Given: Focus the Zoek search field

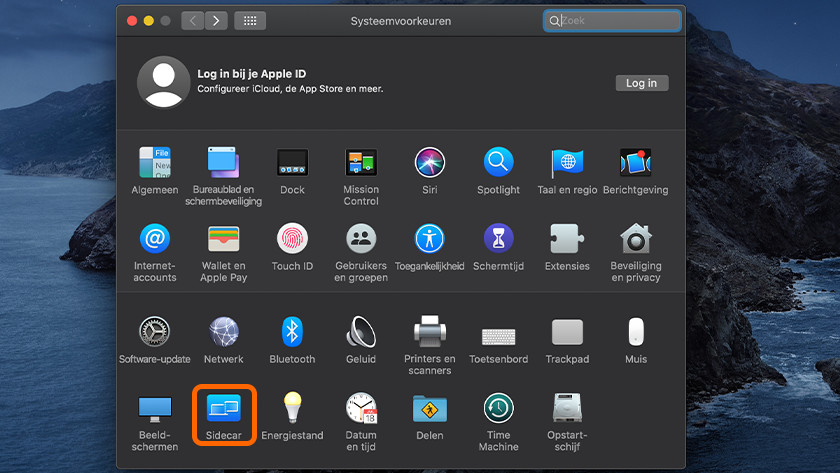Looking at the screenshot, I should 612,21.
